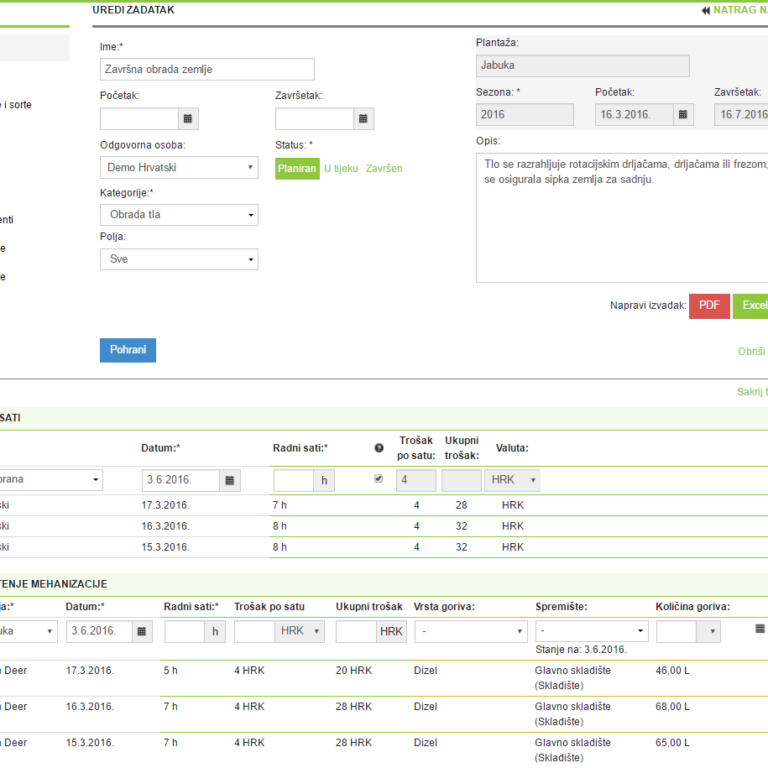
Task: Set status to Planiran
Action: click(x=297, y=168)
